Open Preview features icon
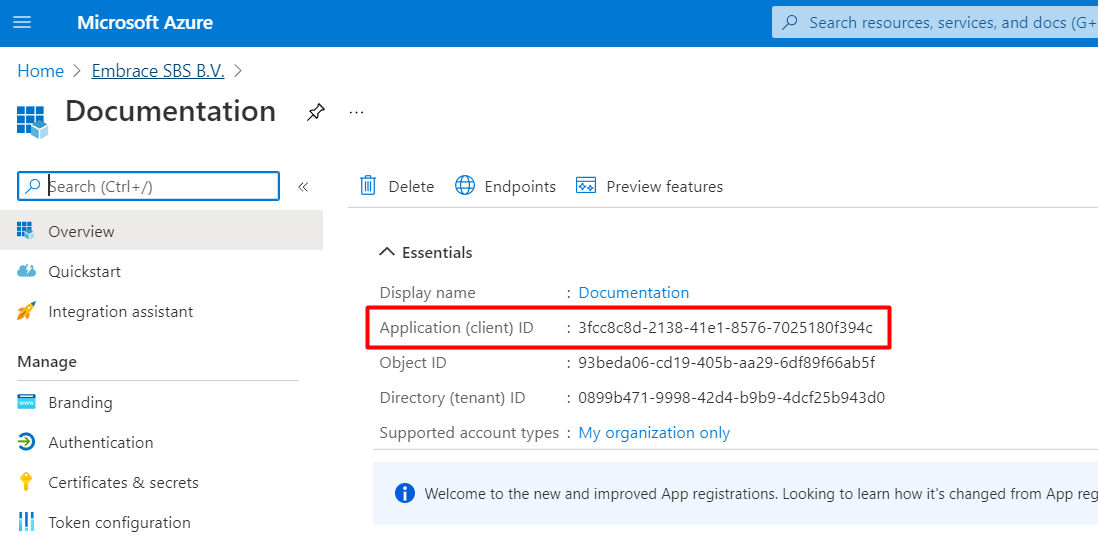1098x536 pixels. coord(585,186)
